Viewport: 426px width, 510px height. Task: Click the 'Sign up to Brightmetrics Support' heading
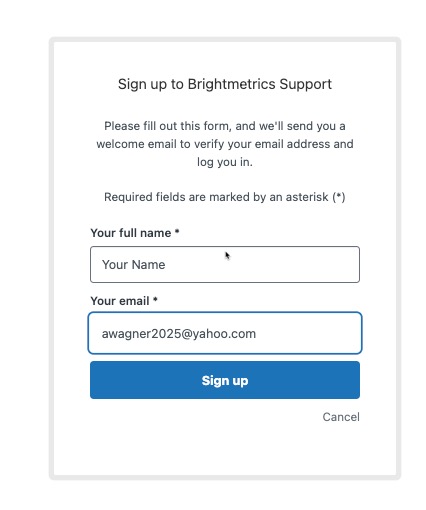225,84
